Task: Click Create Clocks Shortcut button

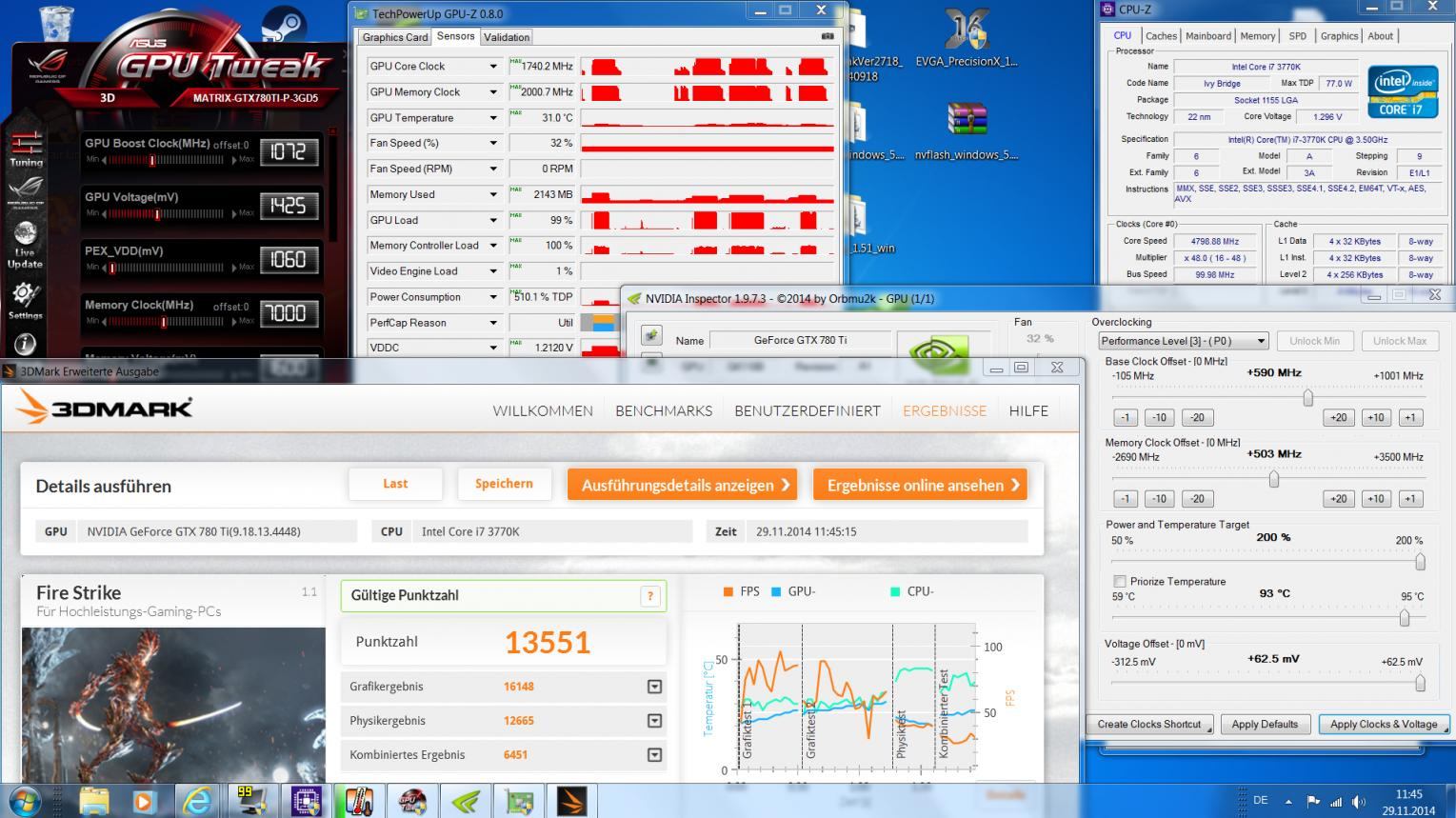Action: coord(1149,725)
